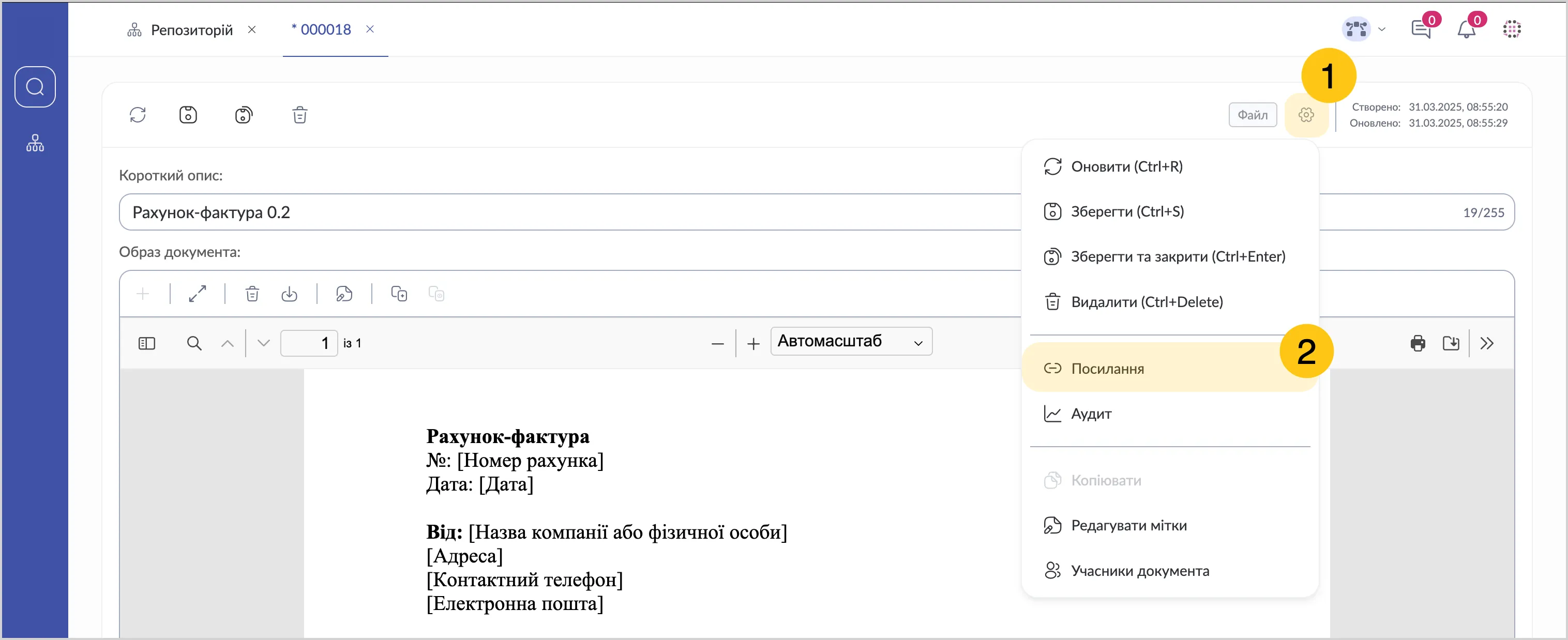
Task: Click the Файл button
Action: pyautogui.click(x=1252, y=115)
